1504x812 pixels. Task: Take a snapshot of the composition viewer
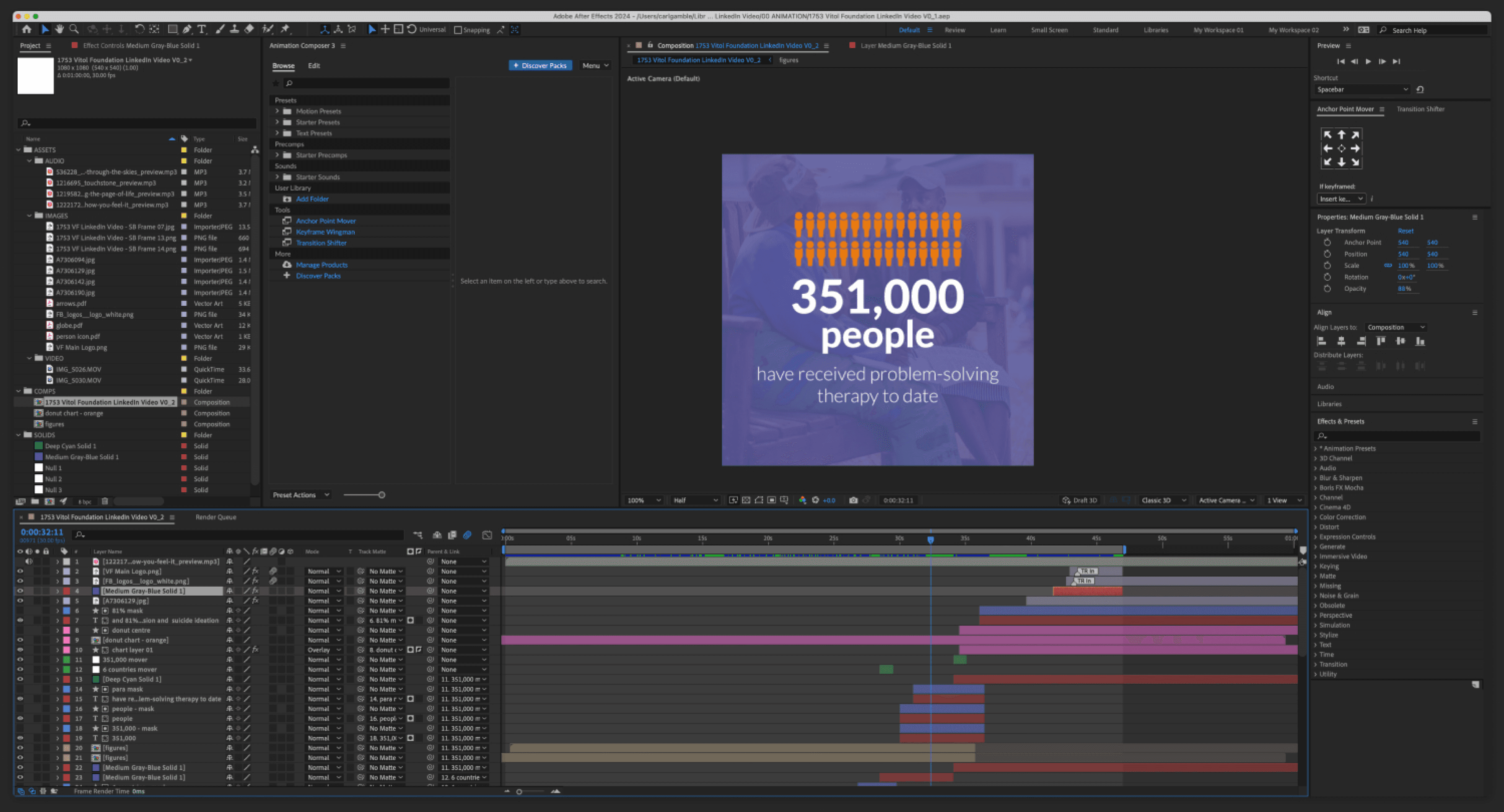[853, 500]
